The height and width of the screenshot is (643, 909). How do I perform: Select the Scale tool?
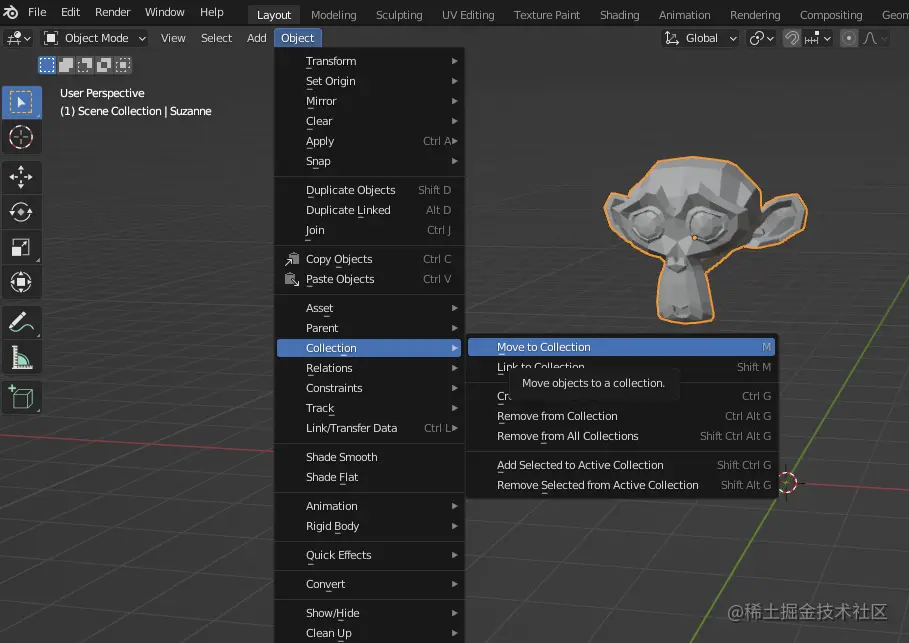[x=21, y=247]
